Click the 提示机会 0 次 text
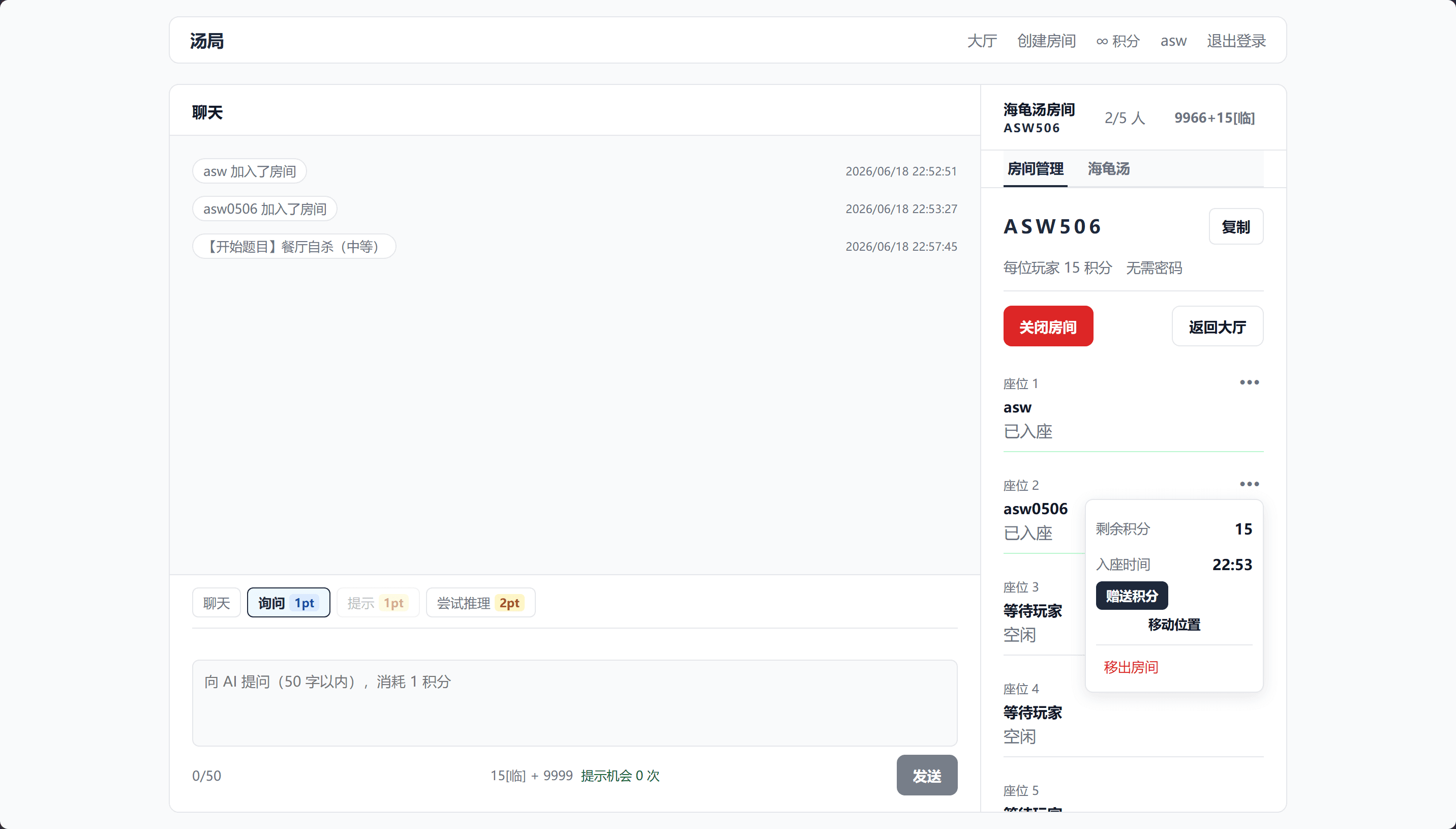 620,775
